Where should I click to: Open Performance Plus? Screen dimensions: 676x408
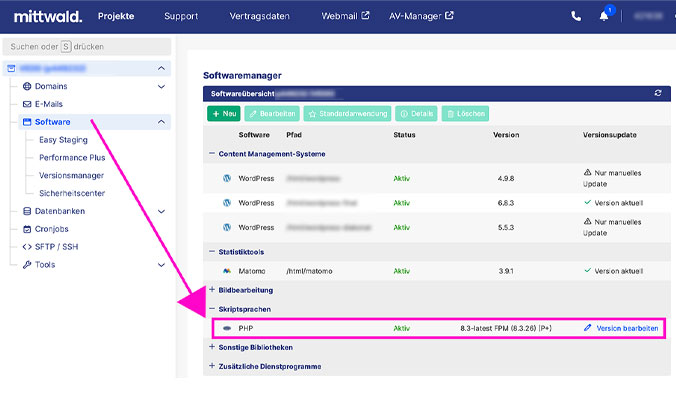pyautogui.click(x=72, y=157)
